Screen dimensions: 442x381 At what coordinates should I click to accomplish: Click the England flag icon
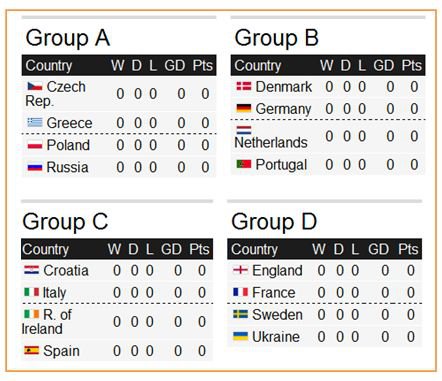coord(240,270)
